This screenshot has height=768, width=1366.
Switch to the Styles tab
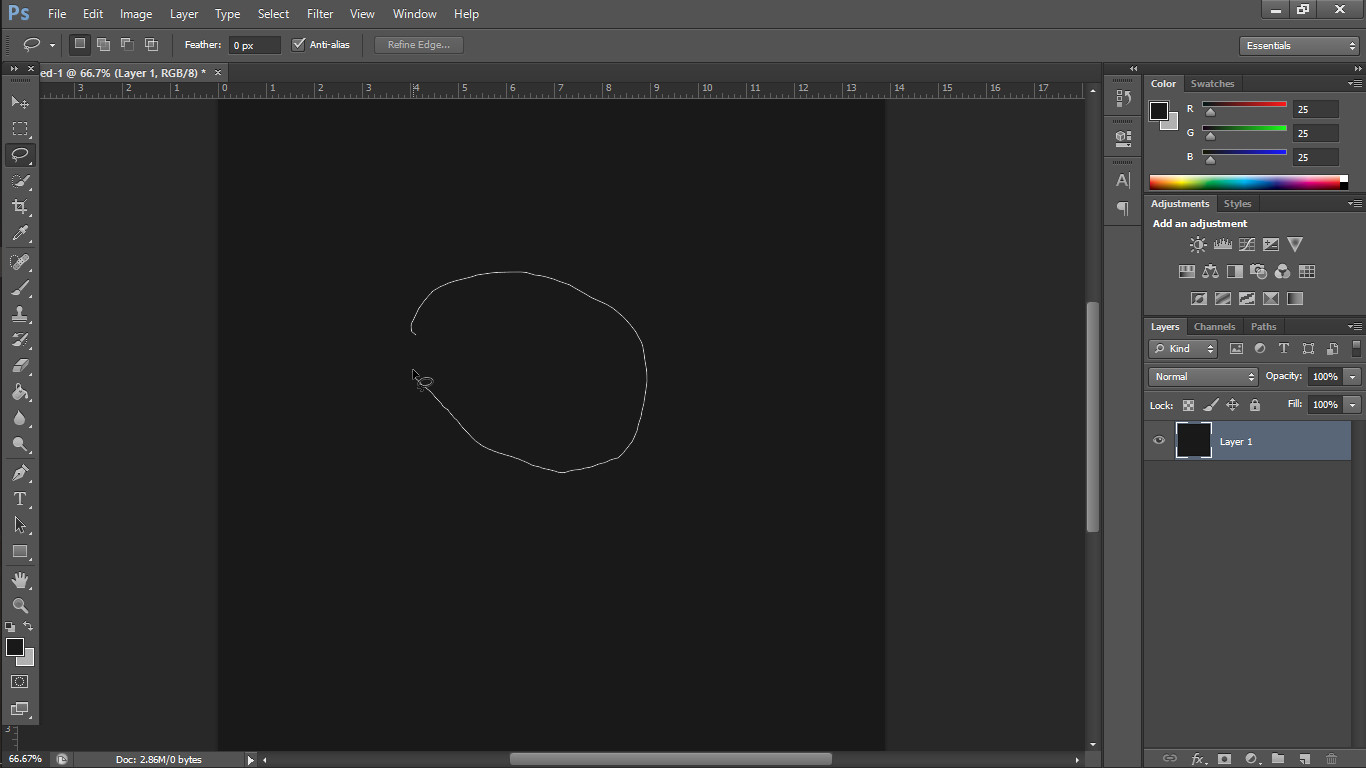1237,204
